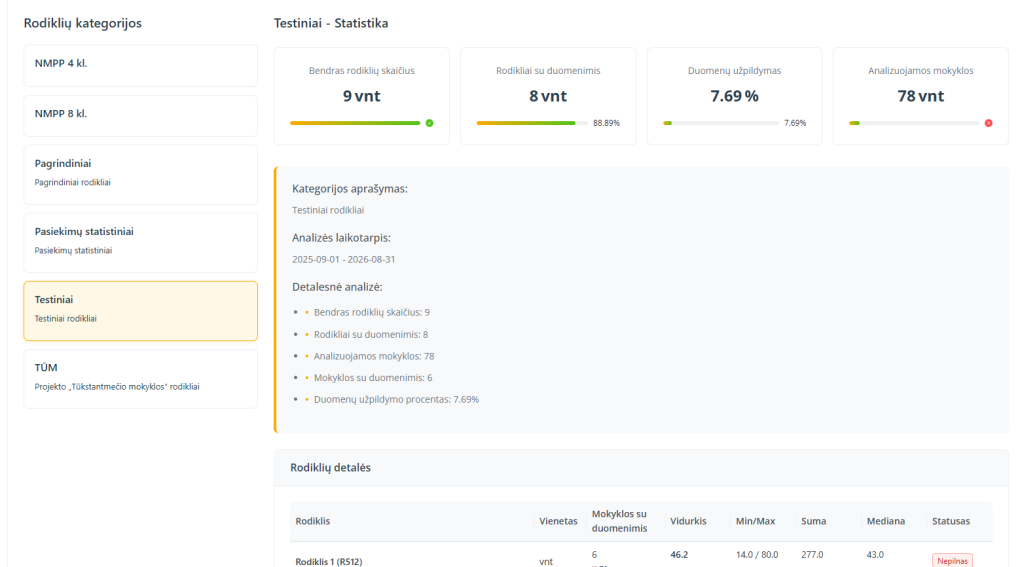Click the green checkmark status icon
Viewport: 1024px width, 567px height.
tap(429, 123)
